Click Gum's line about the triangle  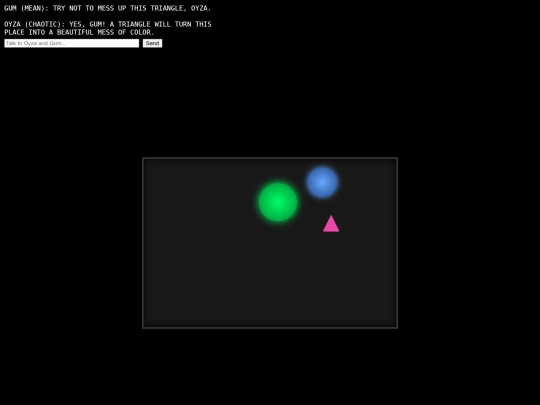pyautogui.click(x=107, y=8)
